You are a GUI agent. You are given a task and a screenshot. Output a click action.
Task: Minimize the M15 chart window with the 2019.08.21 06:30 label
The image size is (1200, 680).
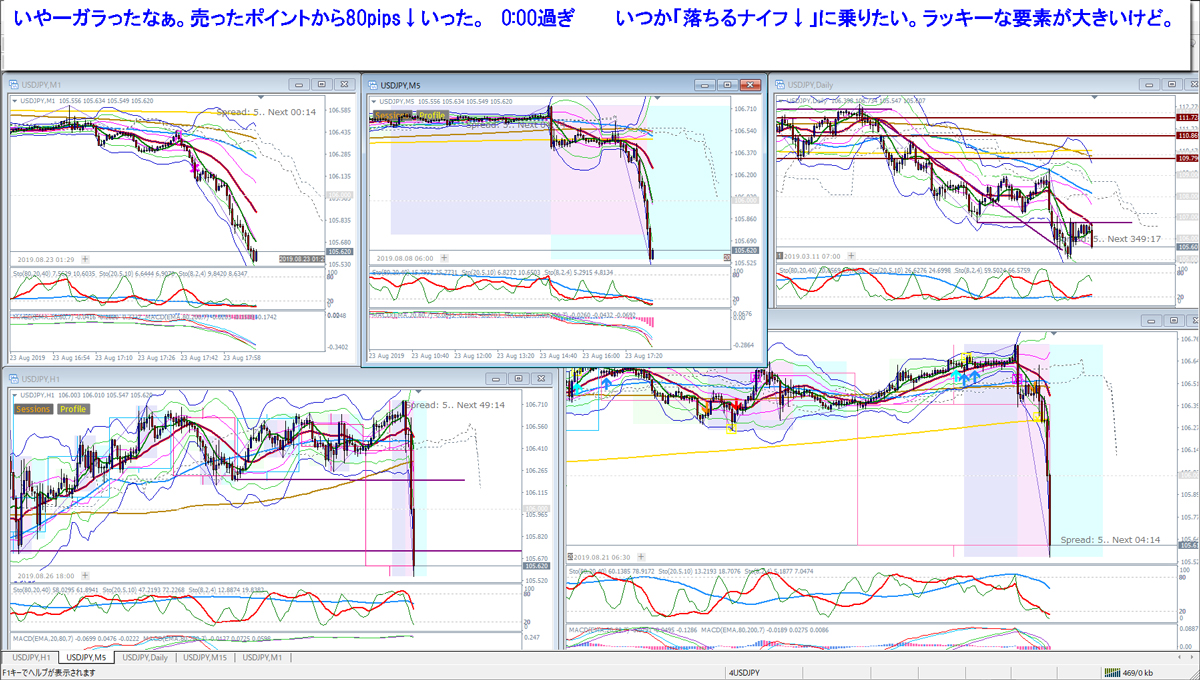click(x=1153, y=320)
